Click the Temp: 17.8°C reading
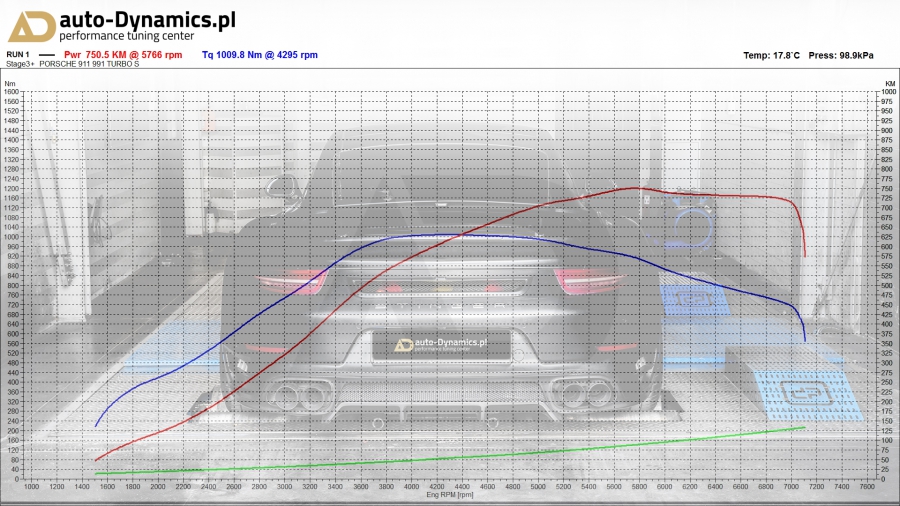This screenshot has height=506, width=900. pos(772,55)
